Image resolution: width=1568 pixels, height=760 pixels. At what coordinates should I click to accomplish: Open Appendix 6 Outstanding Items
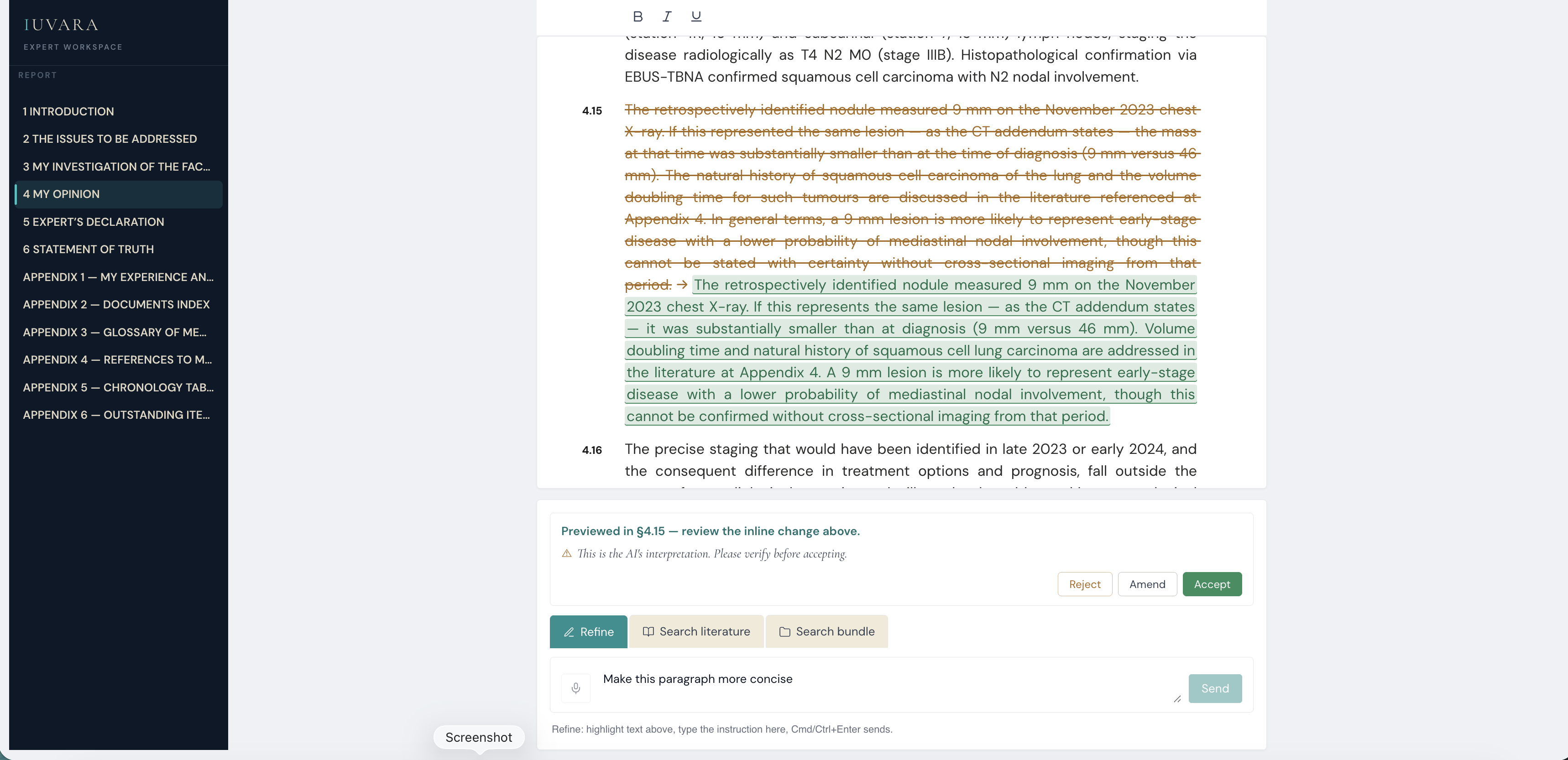(119, 415)
